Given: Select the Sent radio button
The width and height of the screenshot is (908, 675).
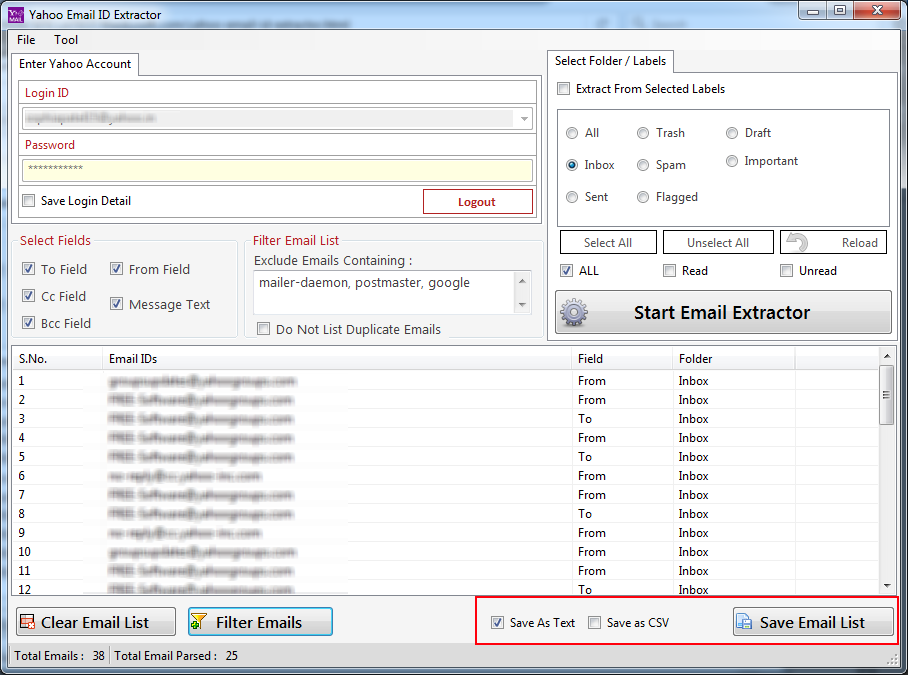Looking at the screenshot, I should click(572, 197).
